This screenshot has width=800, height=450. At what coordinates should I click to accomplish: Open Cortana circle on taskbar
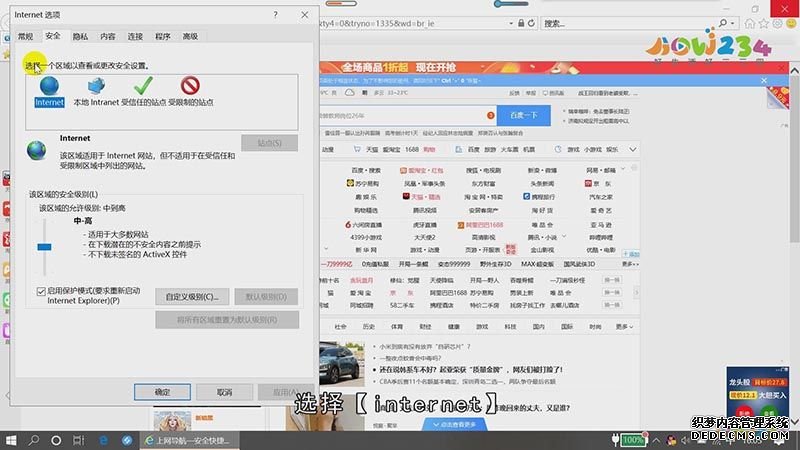[56, 440]
